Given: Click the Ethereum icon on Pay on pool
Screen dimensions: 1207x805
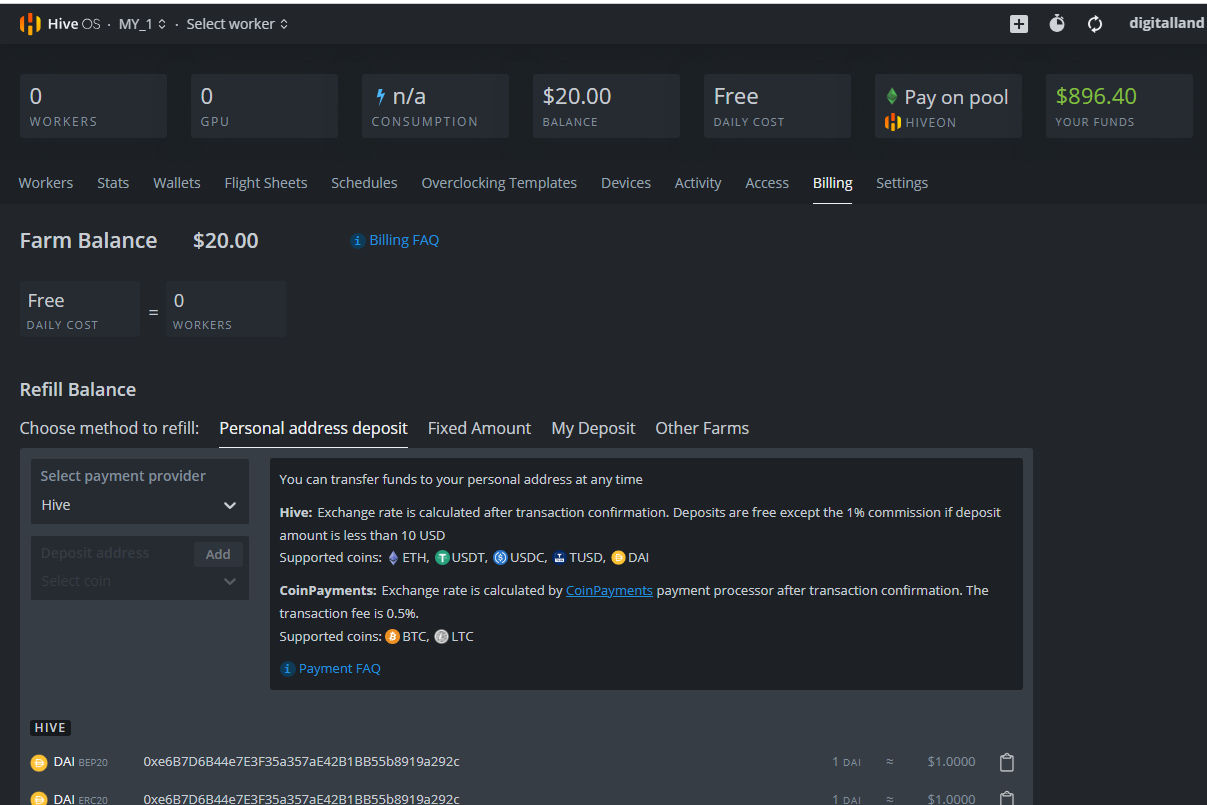Looking at the screenshot, I should click(x=892, y=97).
